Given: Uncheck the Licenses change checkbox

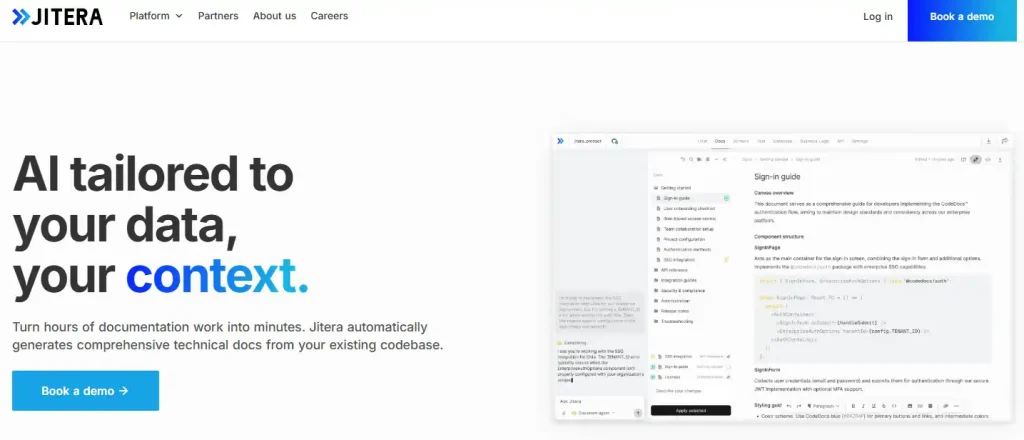Looking at the screenshot, I should (728, 377).
